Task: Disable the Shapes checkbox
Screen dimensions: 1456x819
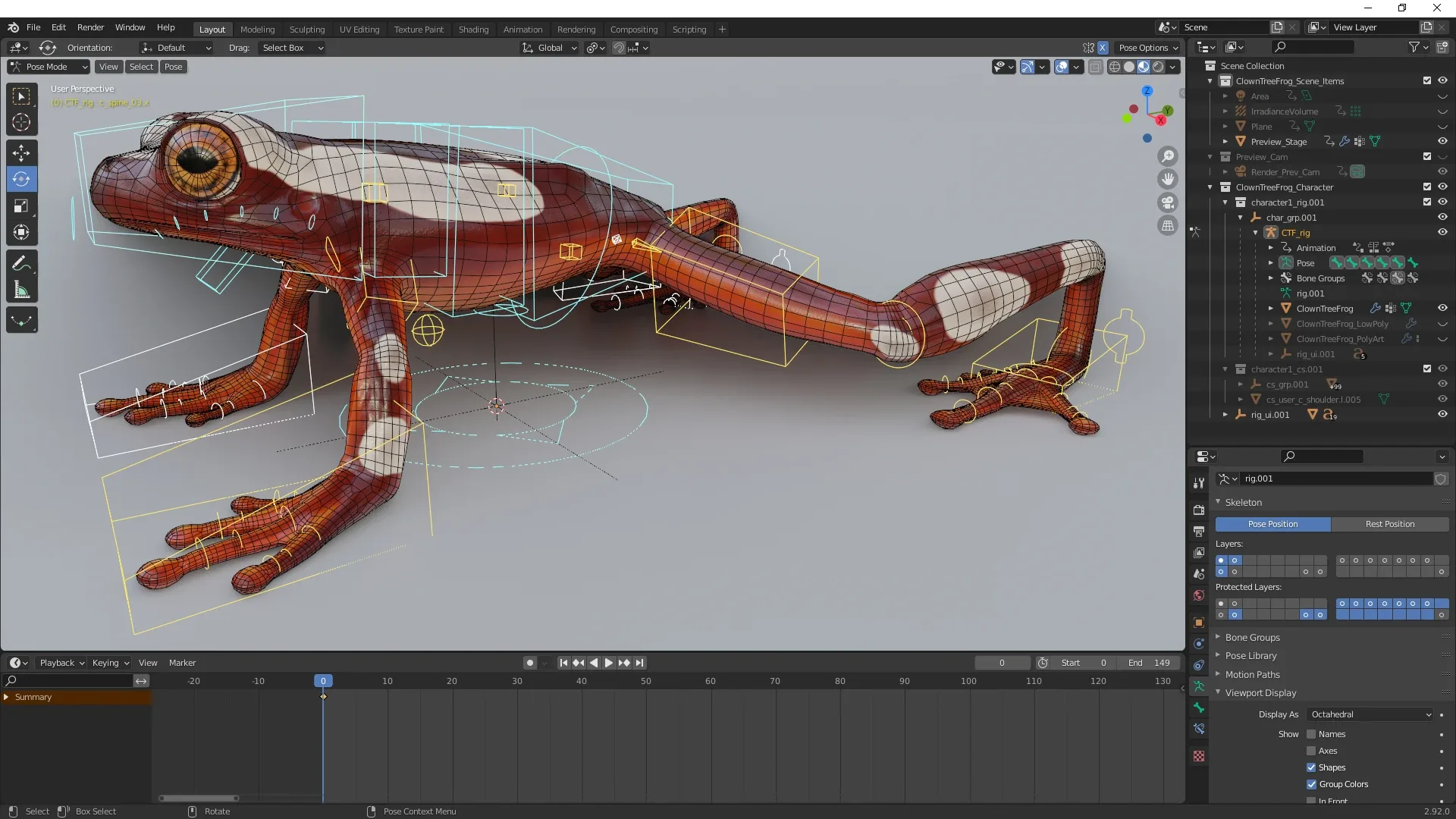Action: click(1311, 767)
